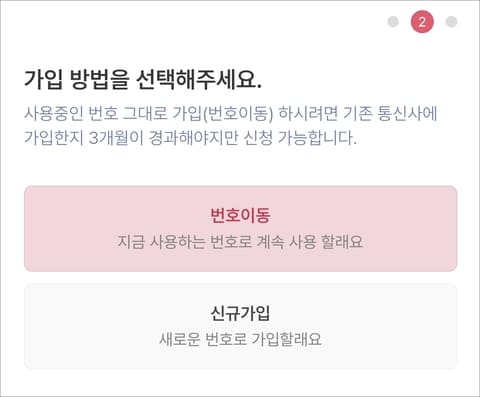The image size is (480, 397).
Task: Click the '기존 통신사에' text in description
Action: (390, 114)
